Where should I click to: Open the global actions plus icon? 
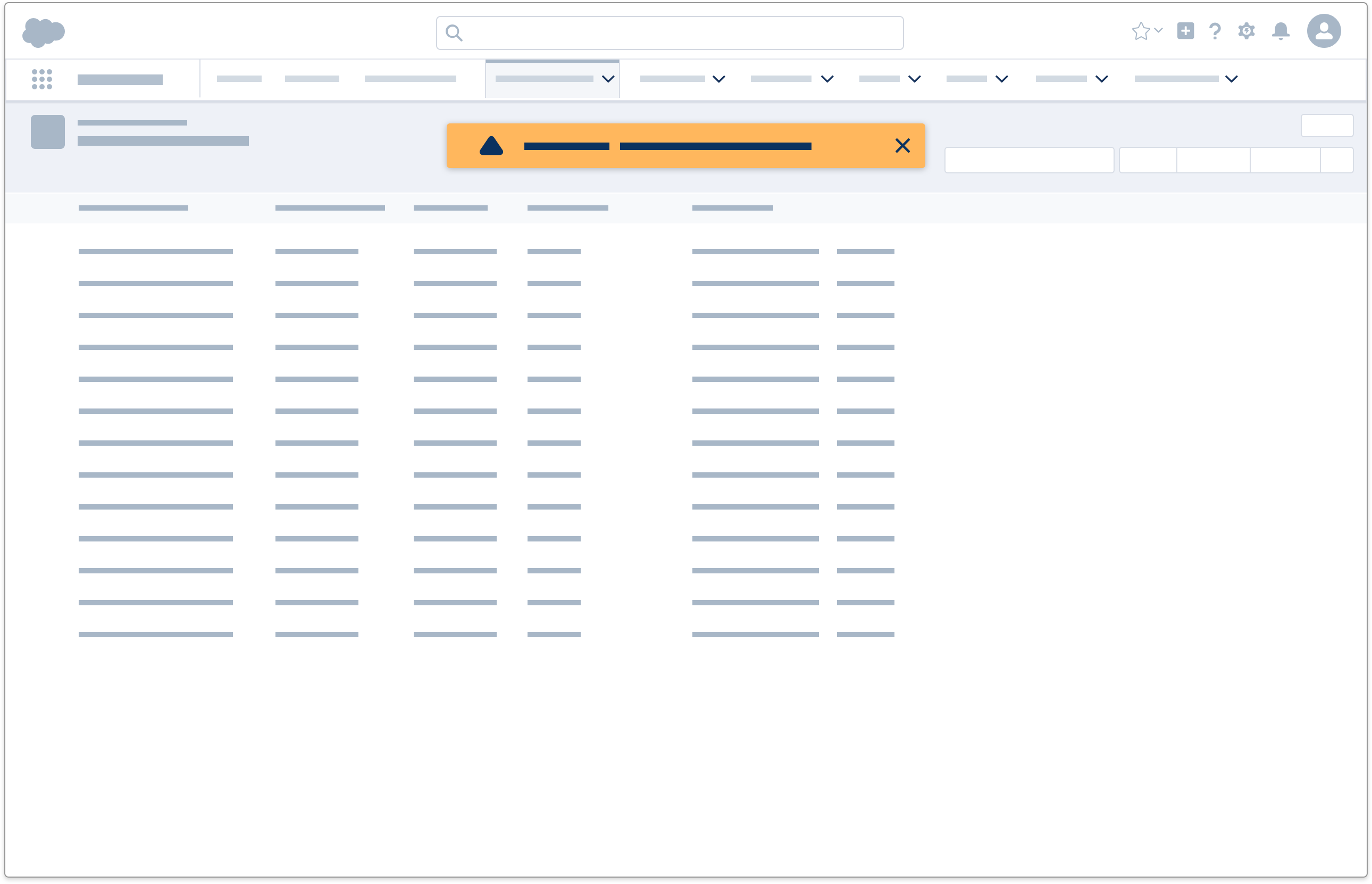click(x=1185, y=31)
